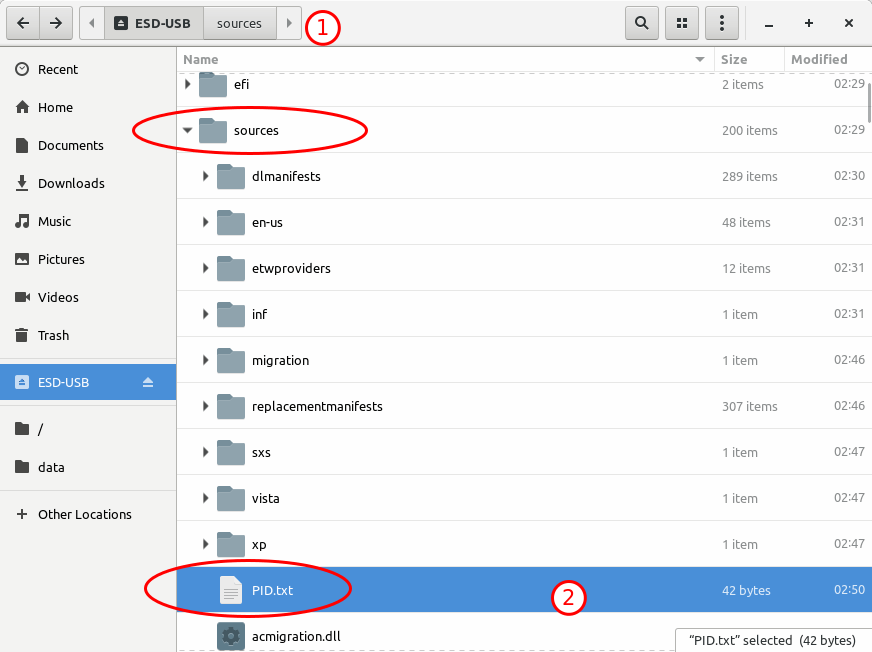
Task: Select ESD-USB in the path bar
Action: click(x=153, y=23)
